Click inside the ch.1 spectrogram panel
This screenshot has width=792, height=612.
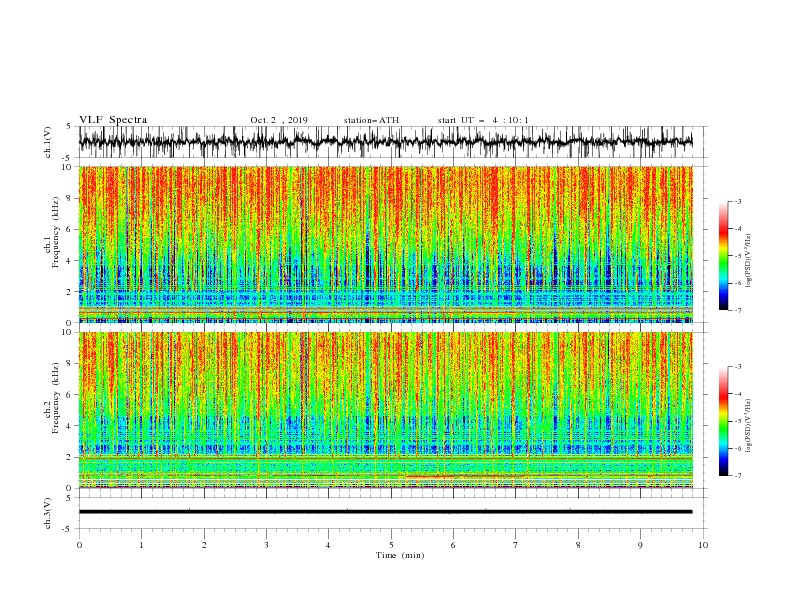(x=385, y=244)
